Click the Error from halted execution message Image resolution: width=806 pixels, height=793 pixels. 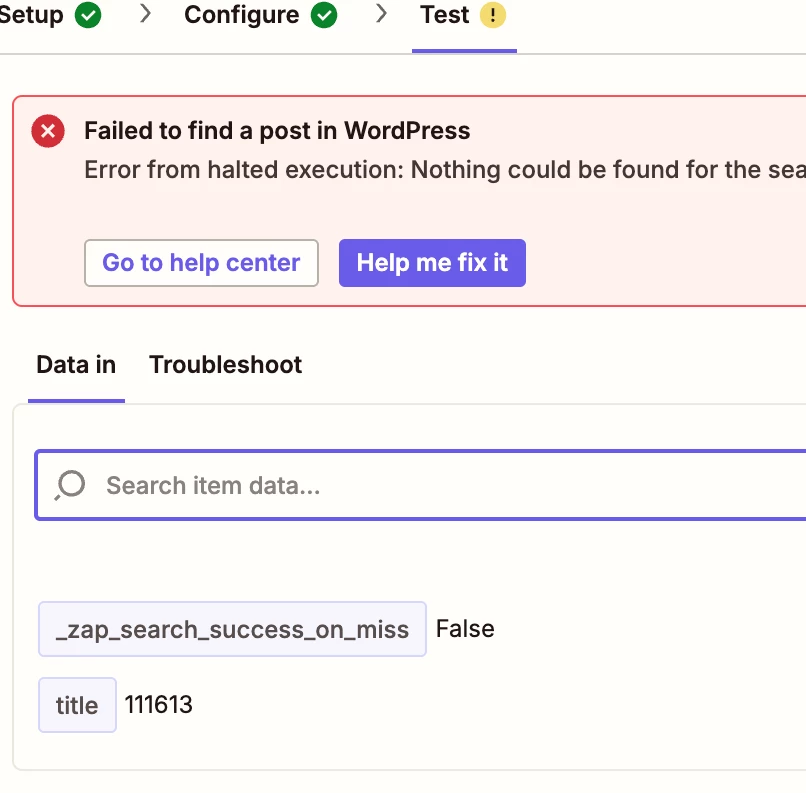pyautogui.click(x=445, y=170)
